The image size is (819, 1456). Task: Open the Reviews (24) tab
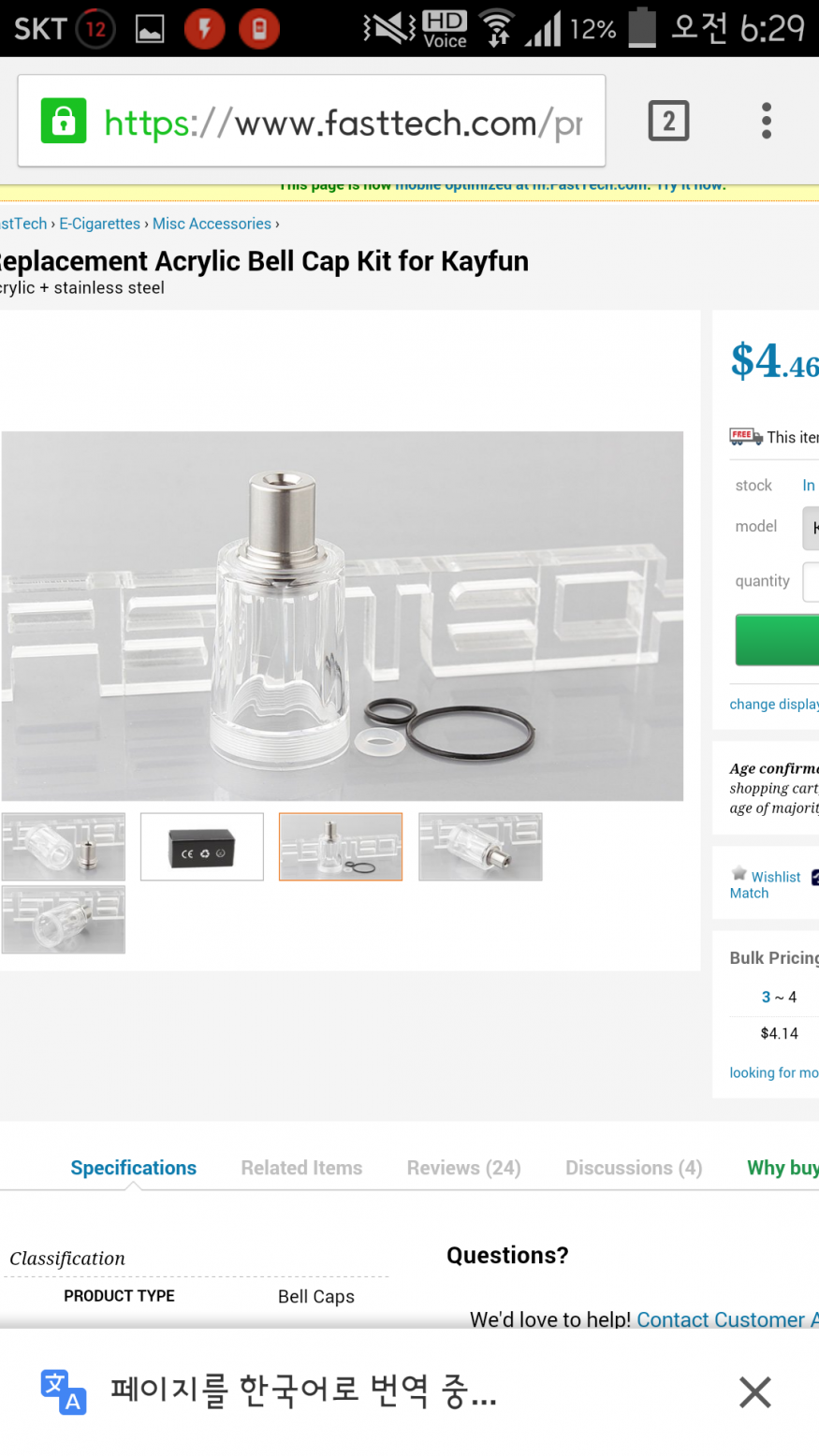pos(463,1168)
